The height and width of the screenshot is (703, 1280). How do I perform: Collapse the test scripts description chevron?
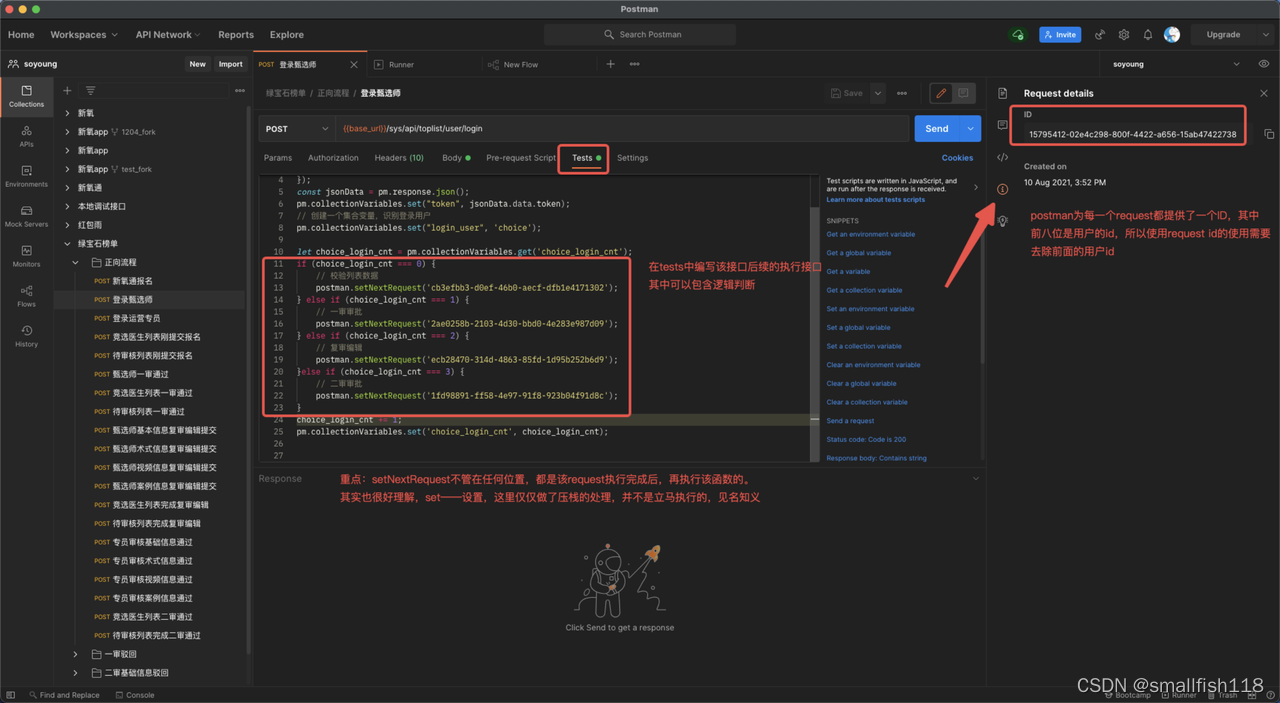976,187
